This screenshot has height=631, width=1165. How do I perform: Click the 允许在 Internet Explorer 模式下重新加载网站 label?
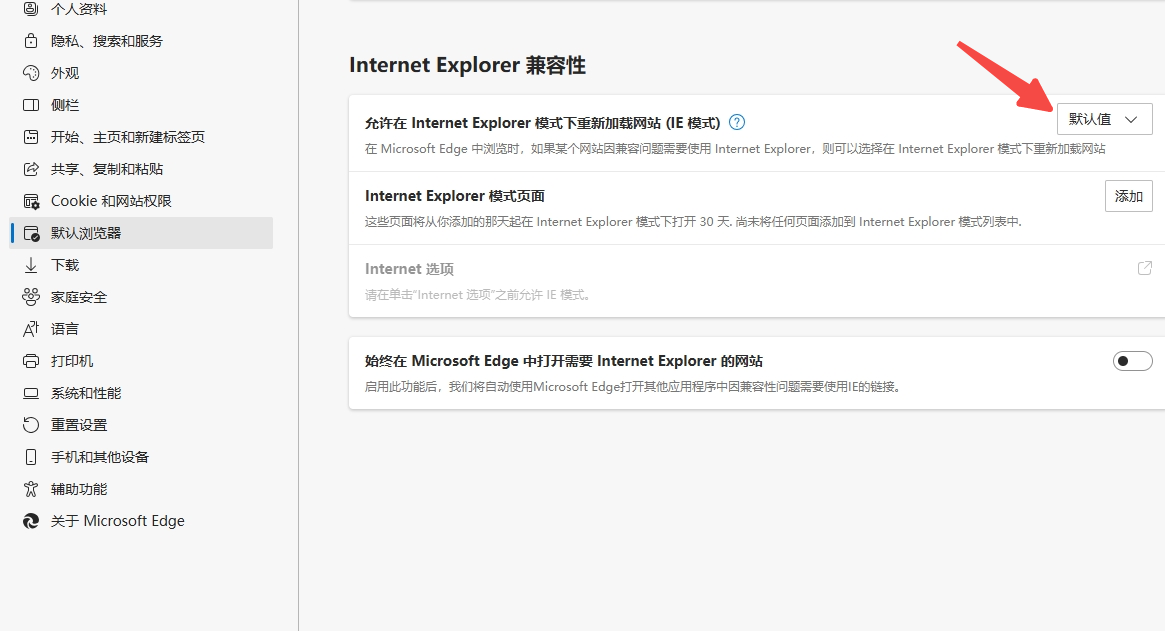pos(542,123)
